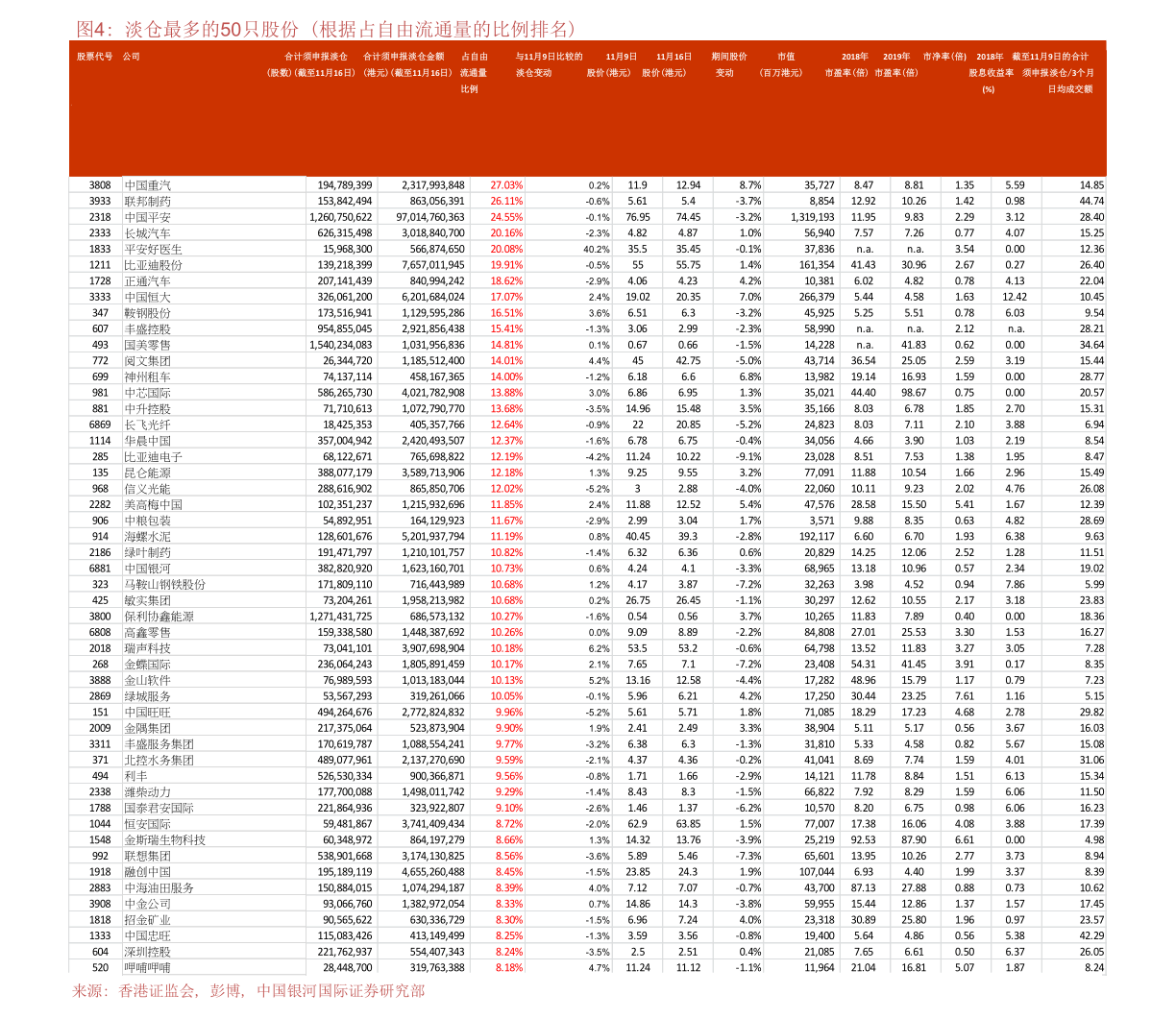
Task: Select the 中国平安 row name
Action: click(x=148, y=217)
